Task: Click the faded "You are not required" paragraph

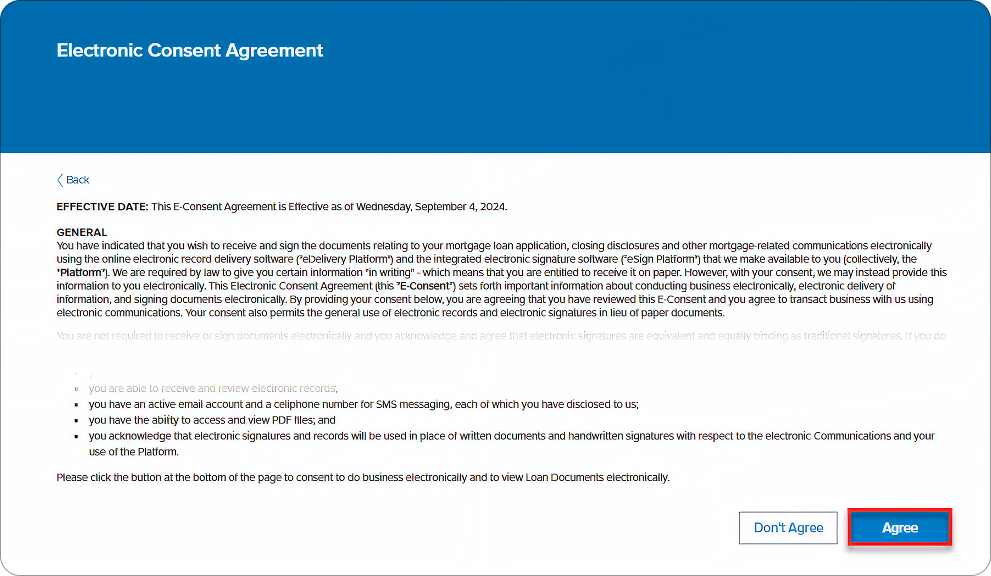Action: pos(500,335)
